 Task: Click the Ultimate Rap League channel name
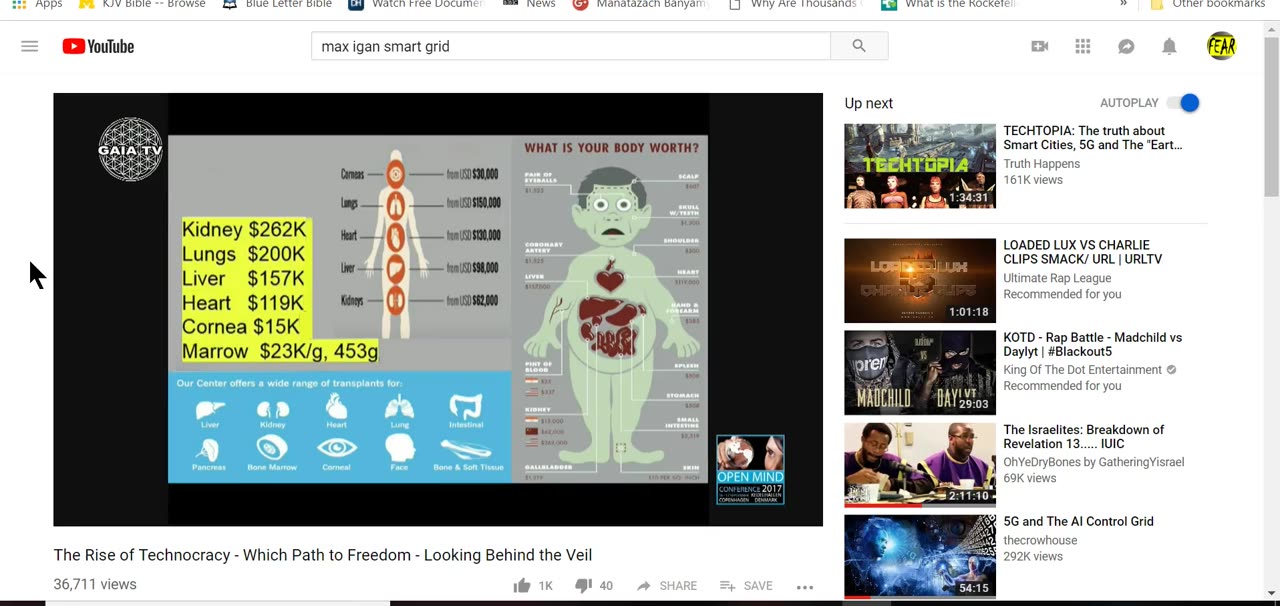1058,278
